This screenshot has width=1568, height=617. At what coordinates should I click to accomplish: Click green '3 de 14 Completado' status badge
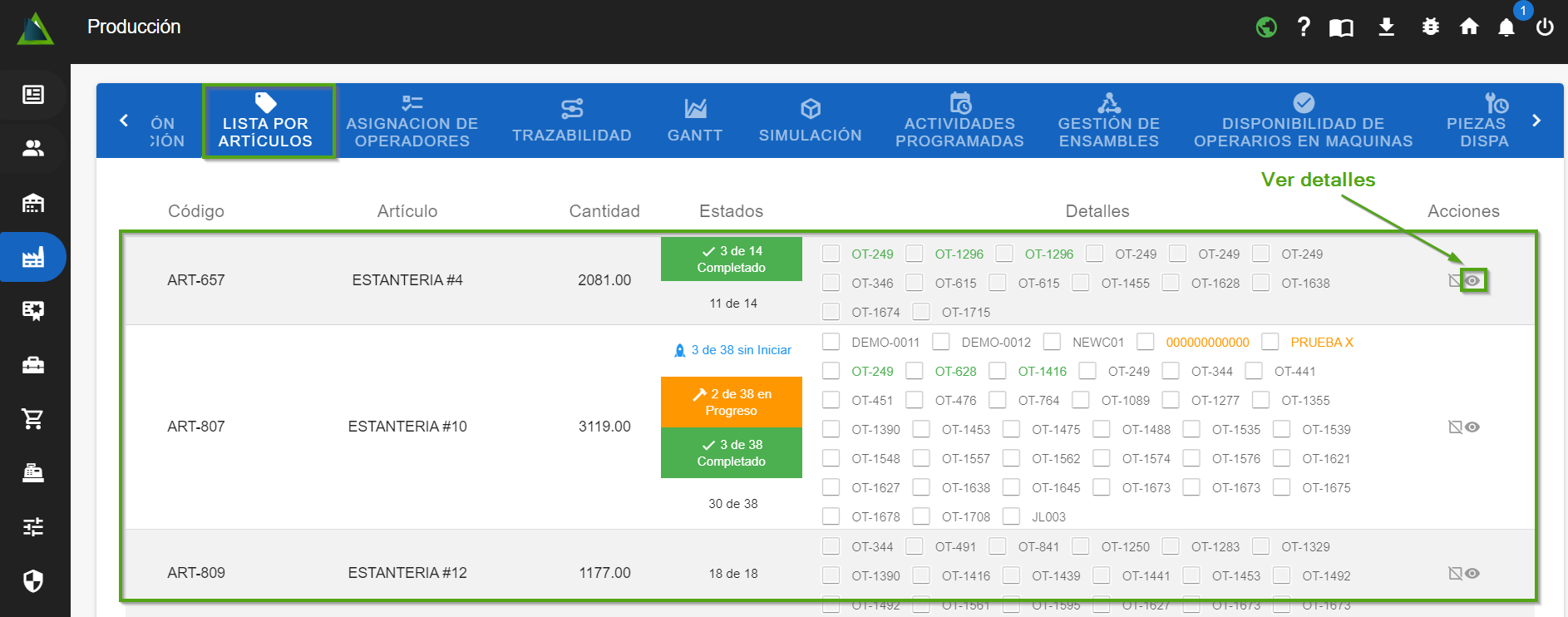click(732, 259)
